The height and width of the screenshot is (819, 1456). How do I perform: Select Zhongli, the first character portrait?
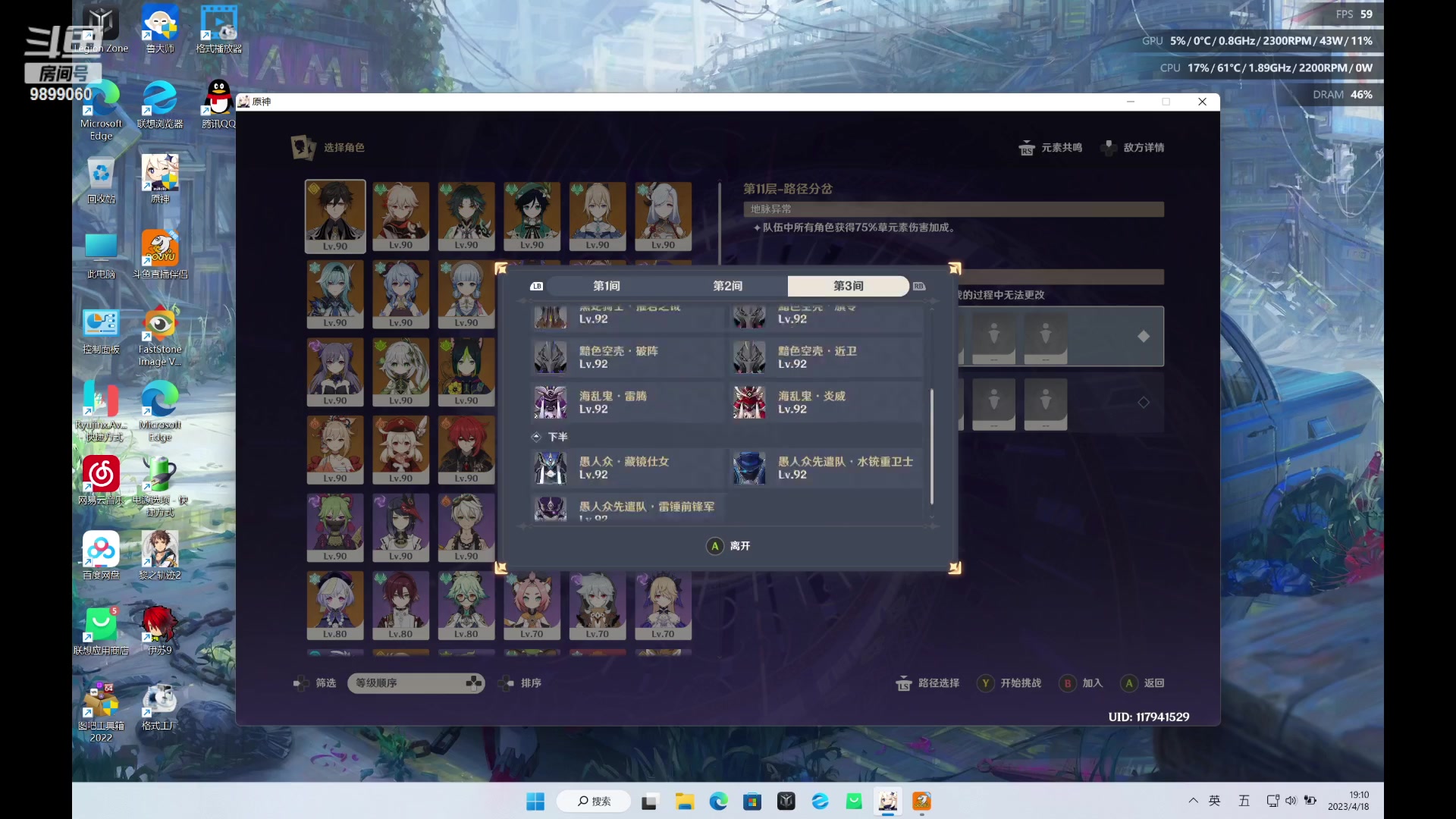pos(335,216)
